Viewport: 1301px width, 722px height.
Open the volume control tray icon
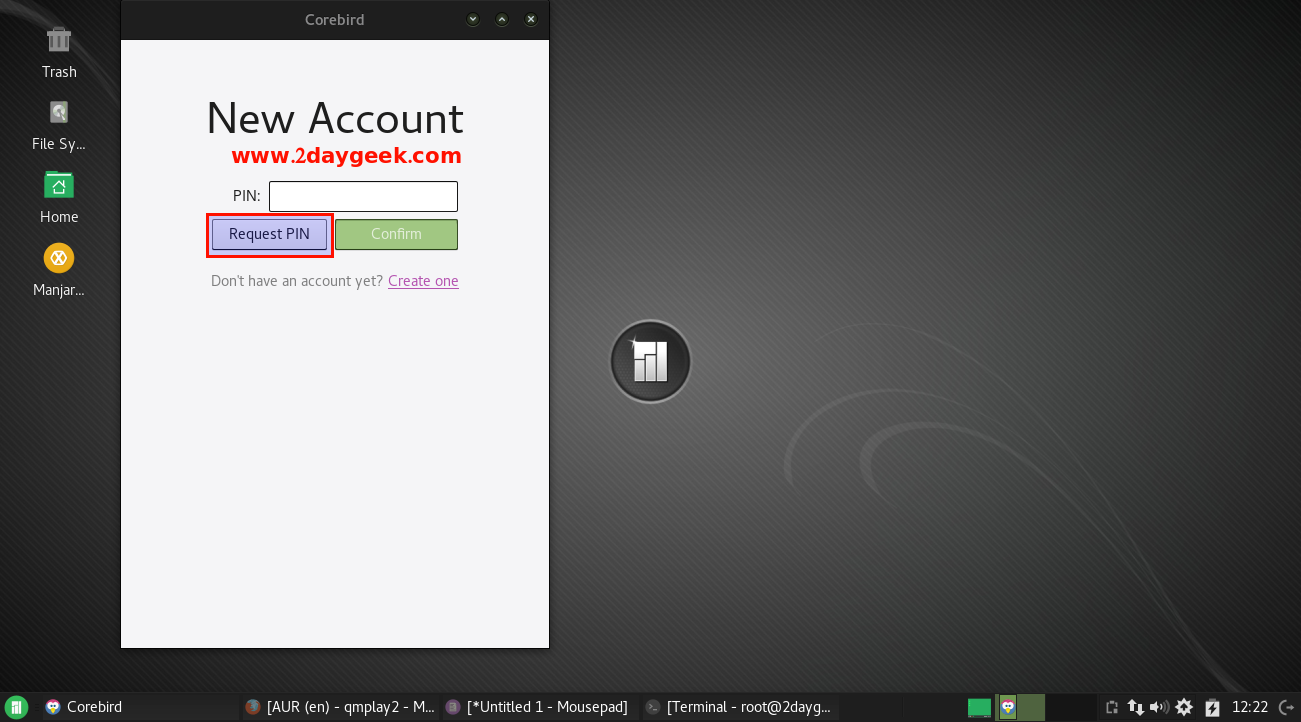pyautogui.click(x=1159, y=707)
